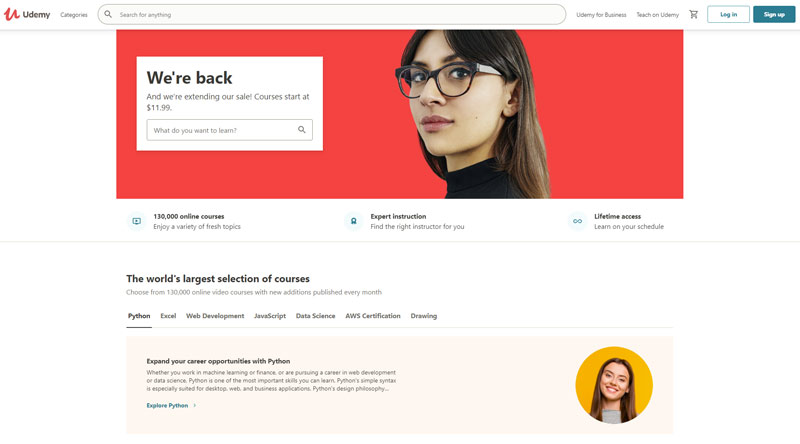Click the magnifier icon in top search bar
Image resolution: width=800 pixels, height=444 pixels.
108,14
